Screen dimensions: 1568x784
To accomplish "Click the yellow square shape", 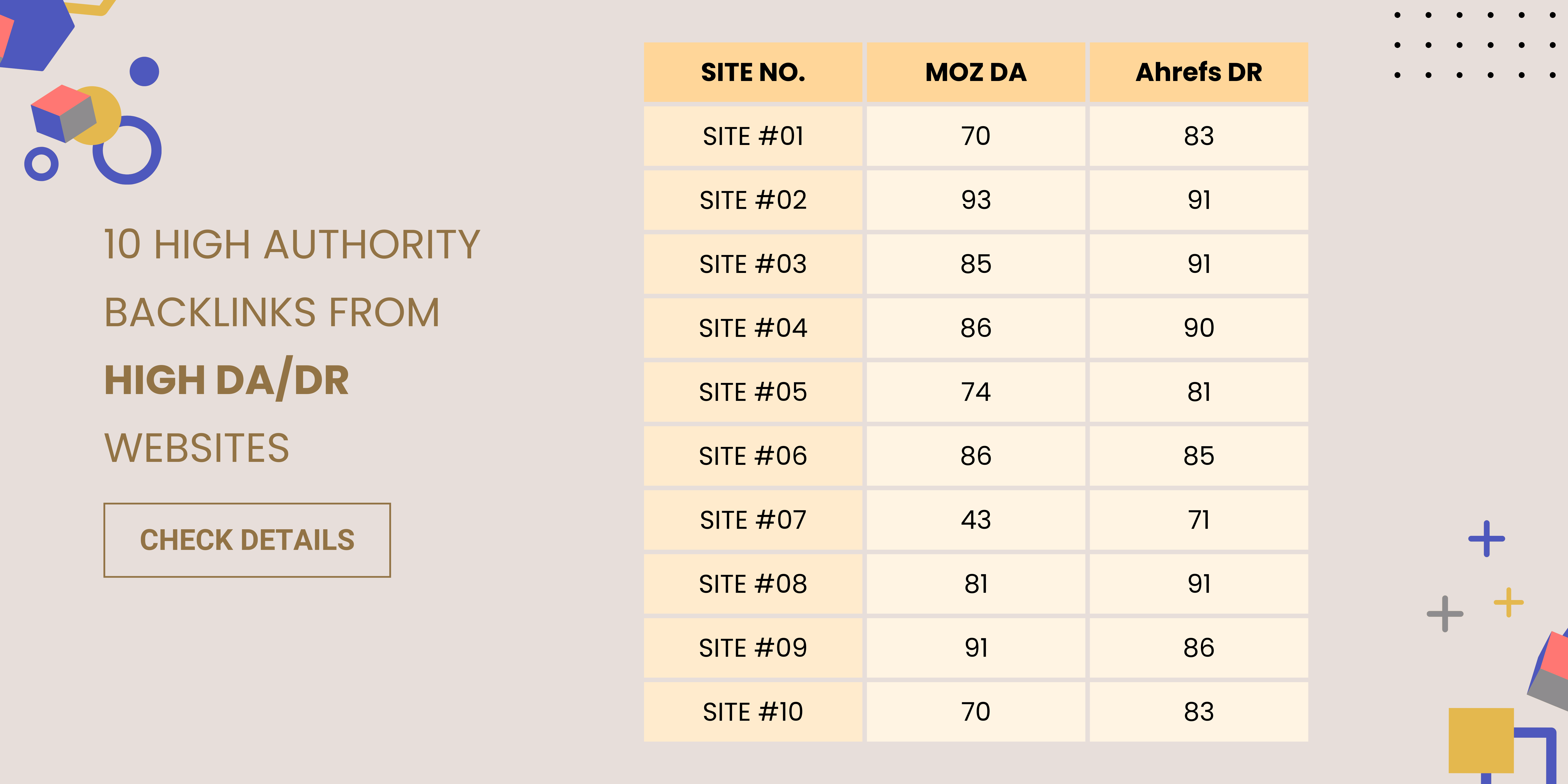I will click(1480, 740).
